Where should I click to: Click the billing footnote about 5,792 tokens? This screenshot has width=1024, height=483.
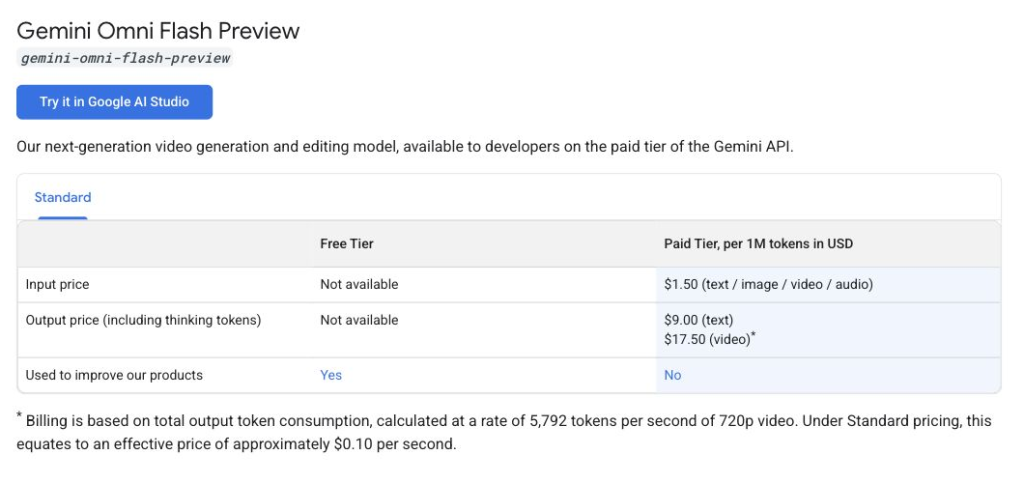(x=504, y=433)
